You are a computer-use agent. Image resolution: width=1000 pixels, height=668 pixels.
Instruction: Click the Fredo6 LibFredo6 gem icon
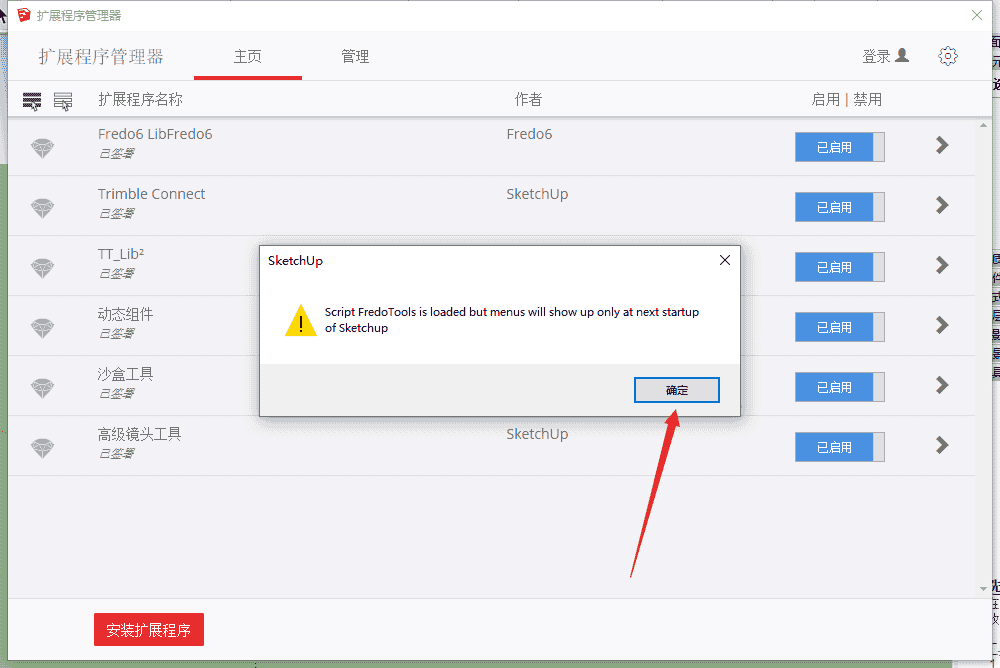tap(43, 148)
